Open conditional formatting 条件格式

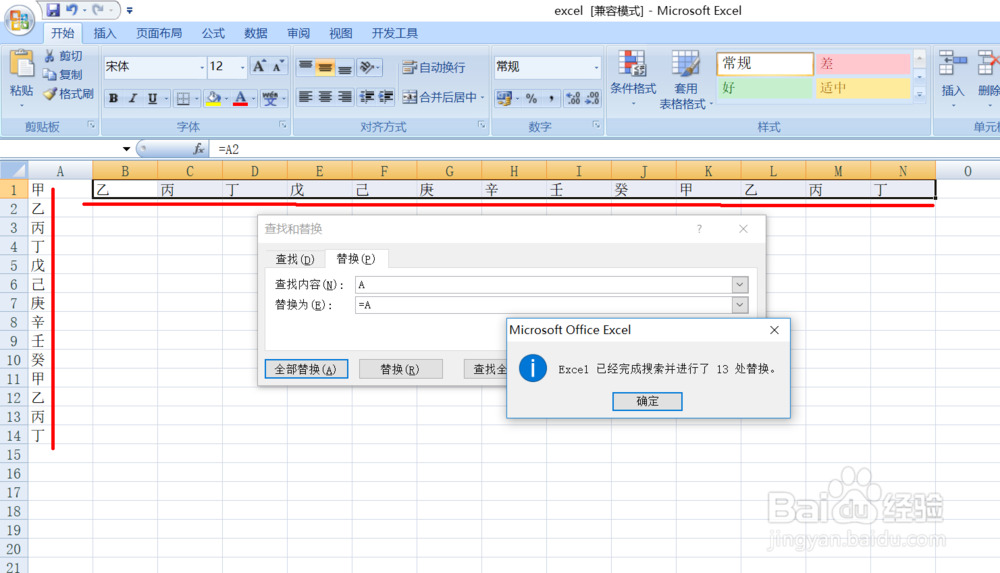[633, 79]
